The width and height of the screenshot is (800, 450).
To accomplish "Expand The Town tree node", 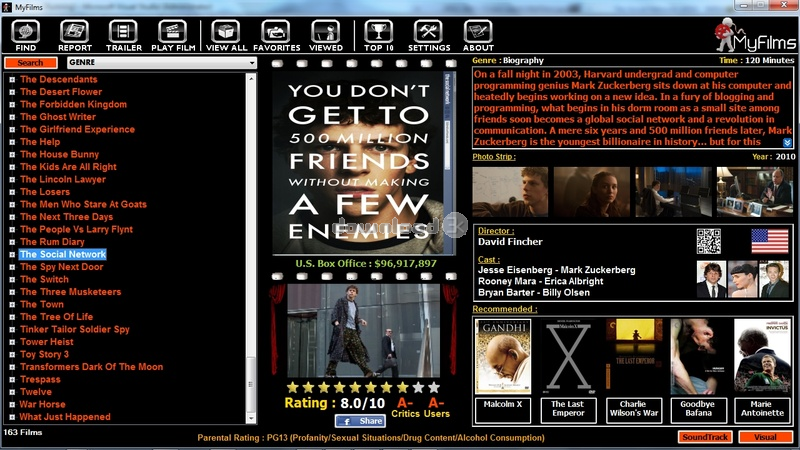I will click(12, 305).
